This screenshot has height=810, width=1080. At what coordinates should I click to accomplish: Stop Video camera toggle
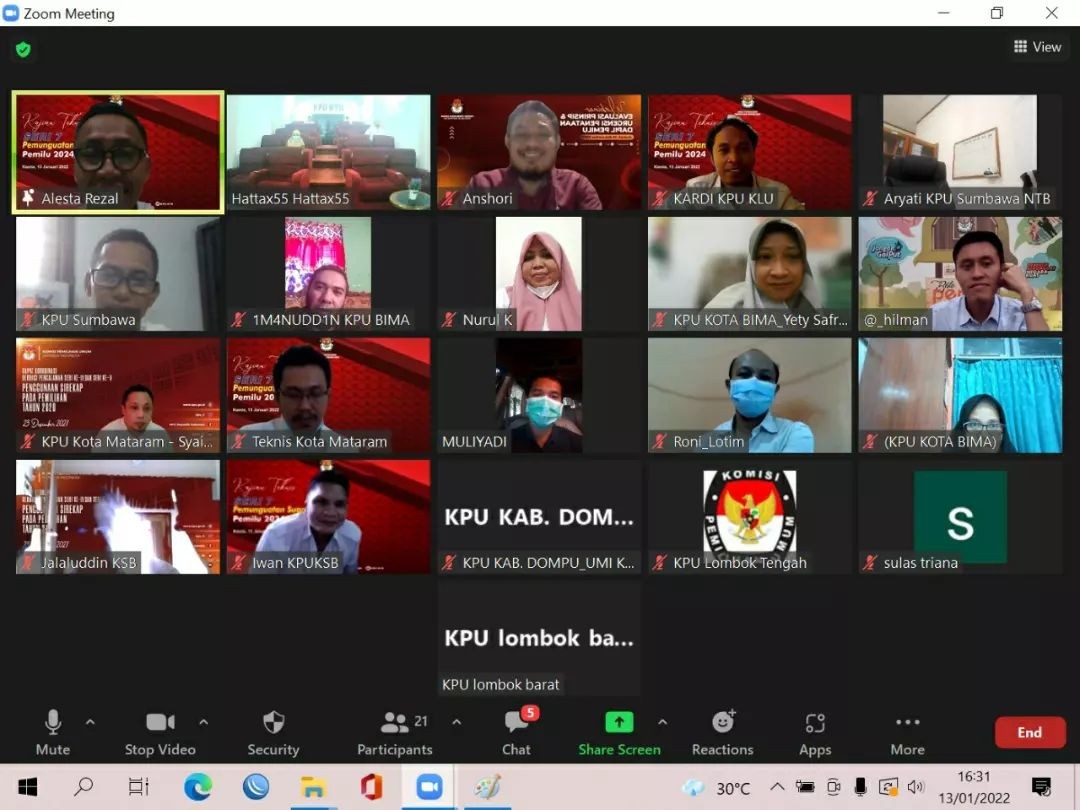pos(160,732)
